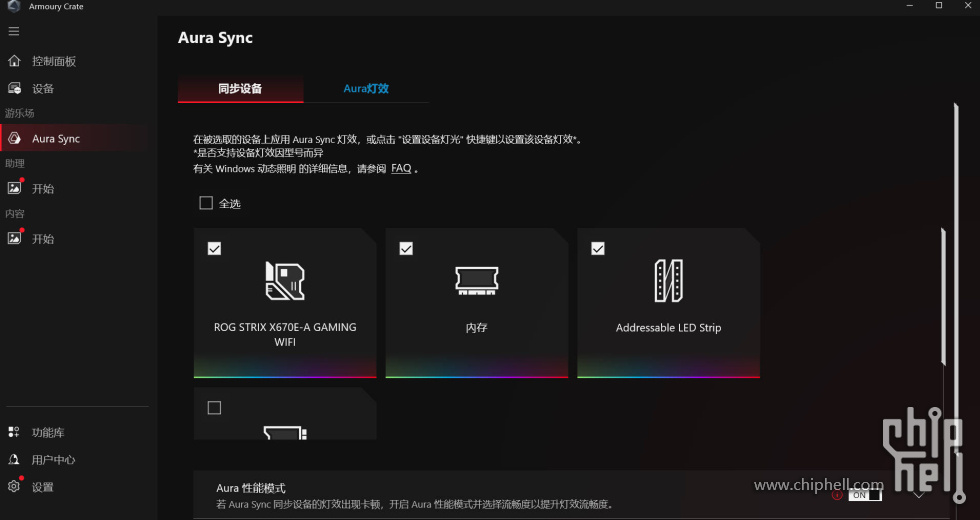The width and height of the screenshot is (980, 520).
Task: Open the FAQ link
Action: pos(401,168)
